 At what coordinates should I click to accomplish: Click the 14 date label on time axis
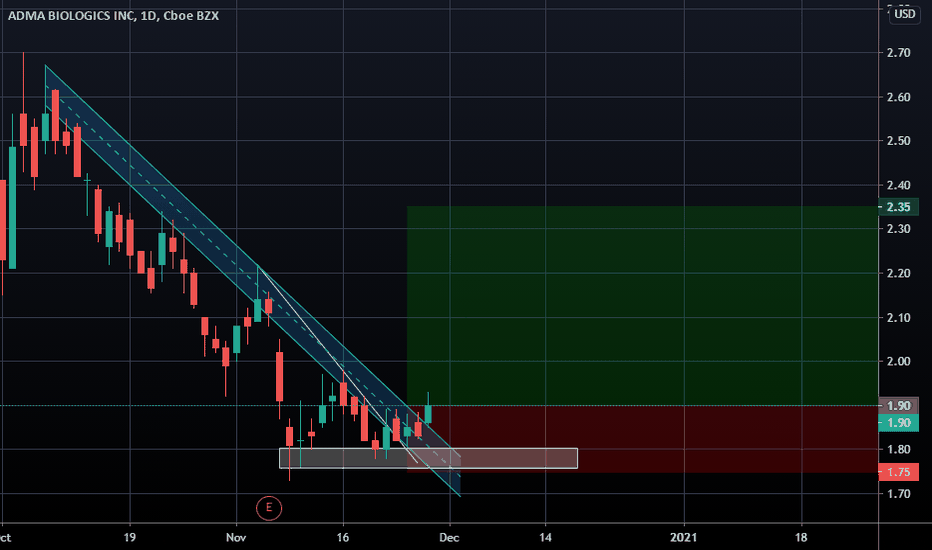545,538
